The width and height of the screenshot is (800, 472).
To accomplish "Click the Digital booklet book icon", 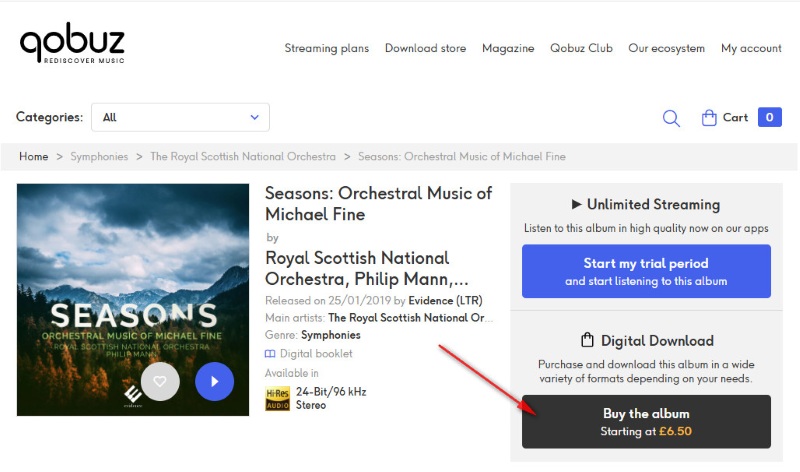I will pos(270,354).
